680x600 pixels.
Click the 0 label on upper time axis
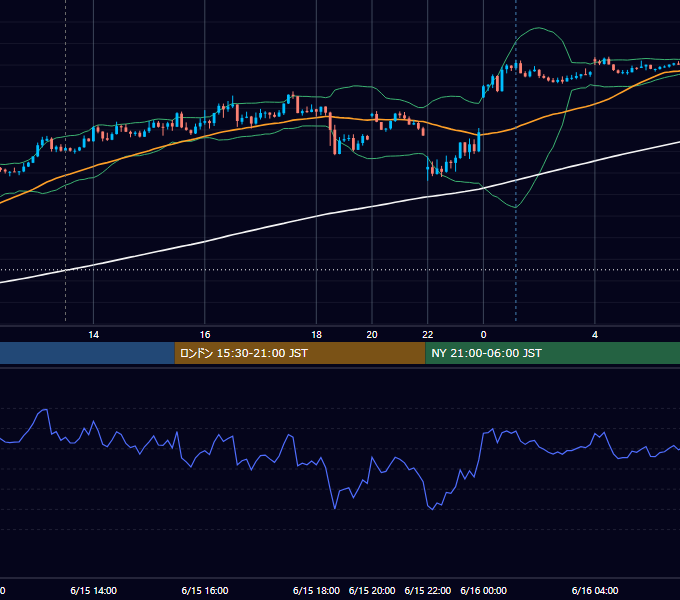coord(483,335)
